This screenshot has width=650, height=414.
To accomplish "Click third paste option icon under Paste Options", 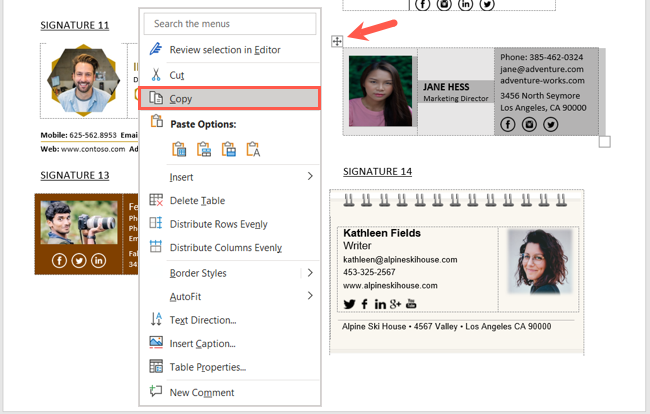I will click(x=228, y=149).
